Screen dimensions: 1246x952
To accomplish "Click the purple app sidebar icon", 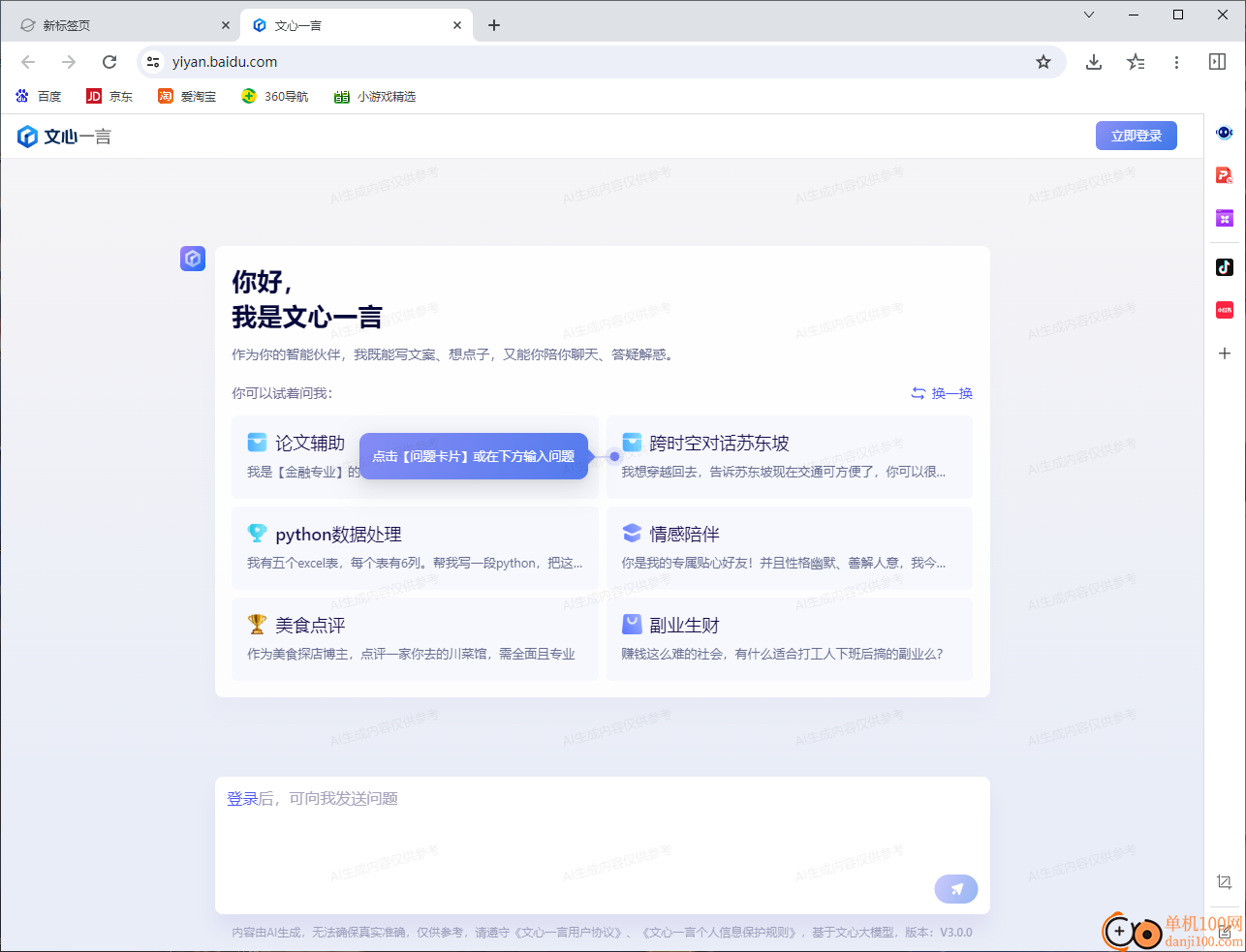I will 1225,218.
